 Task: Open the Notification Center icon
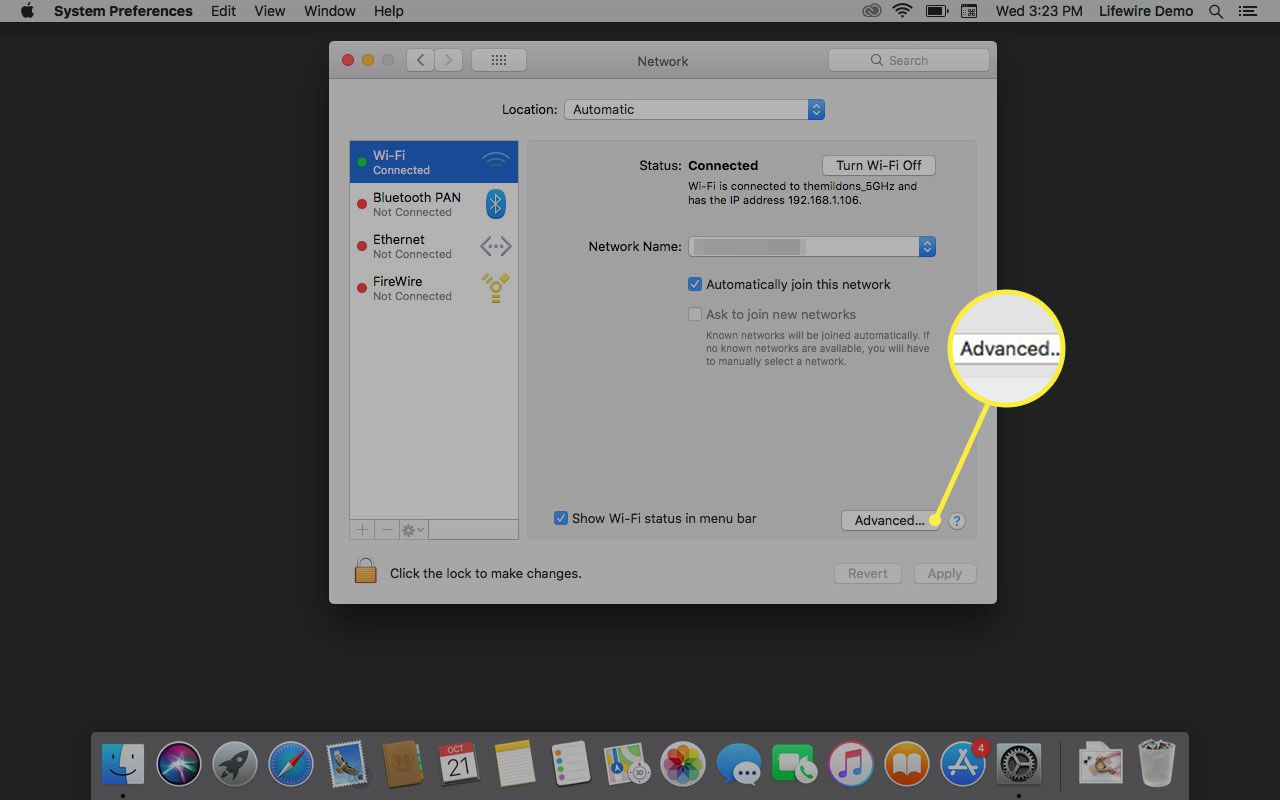pos(1250,11)
